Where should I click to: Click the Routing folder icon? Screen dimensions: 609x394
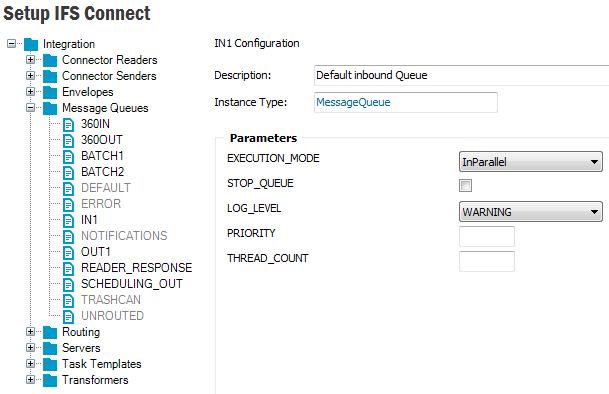tap(50, 333)
